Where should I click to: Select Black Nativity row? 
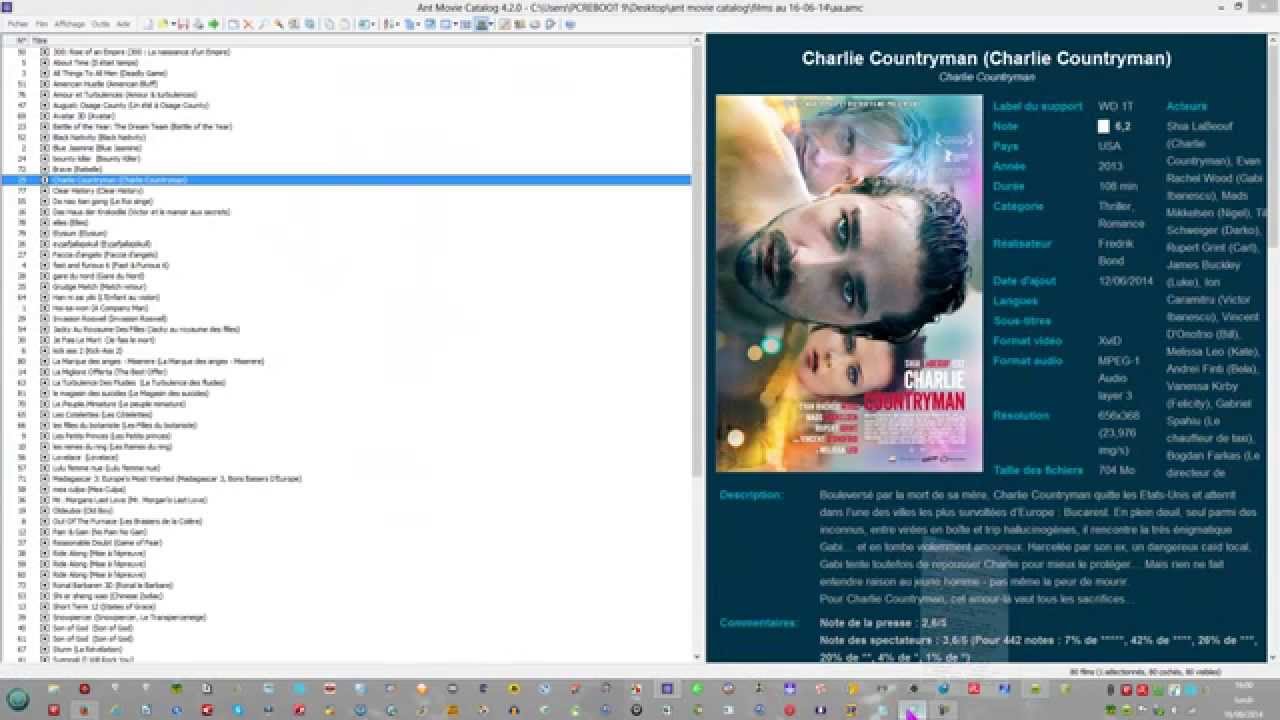pos(346,137)
